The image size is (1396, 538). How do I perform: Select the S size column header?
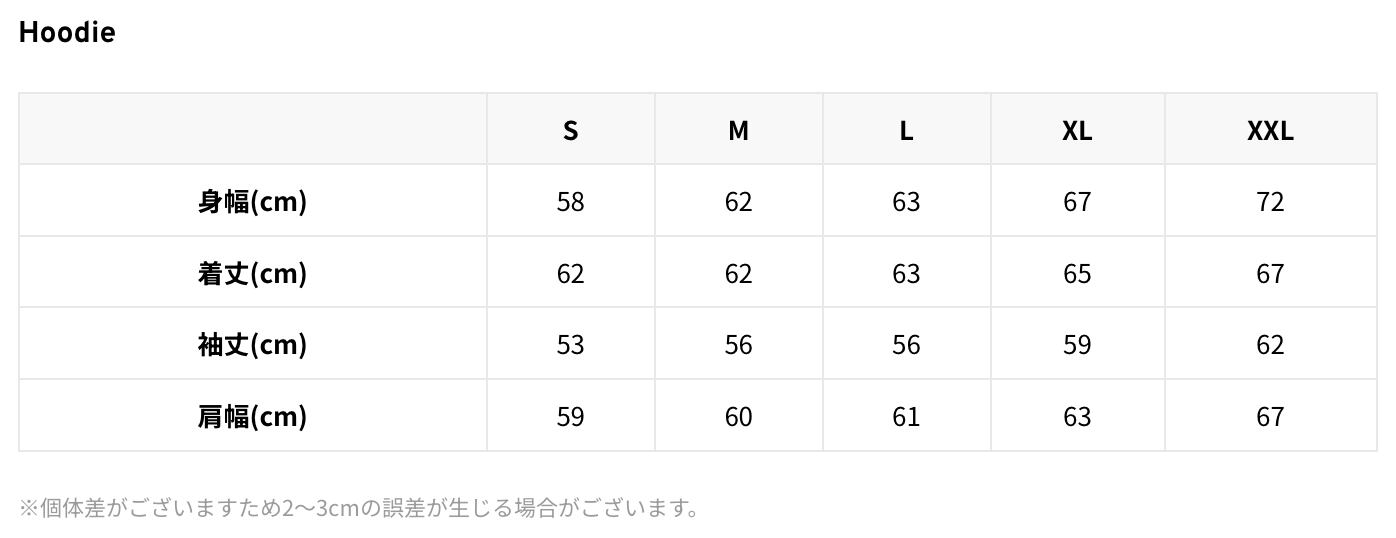pyautogui.click(x=570, y=130)
